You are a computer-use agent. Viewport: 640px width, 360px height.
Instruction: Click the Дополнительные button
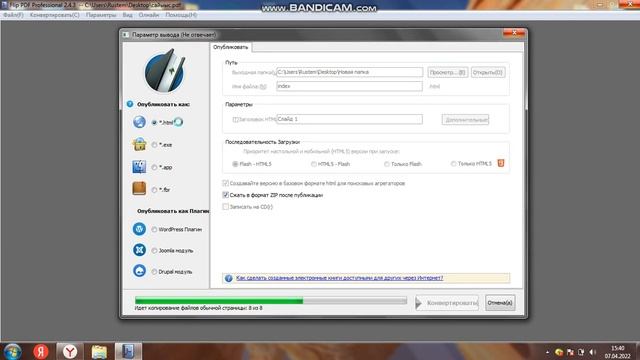[x=465, y=120]
